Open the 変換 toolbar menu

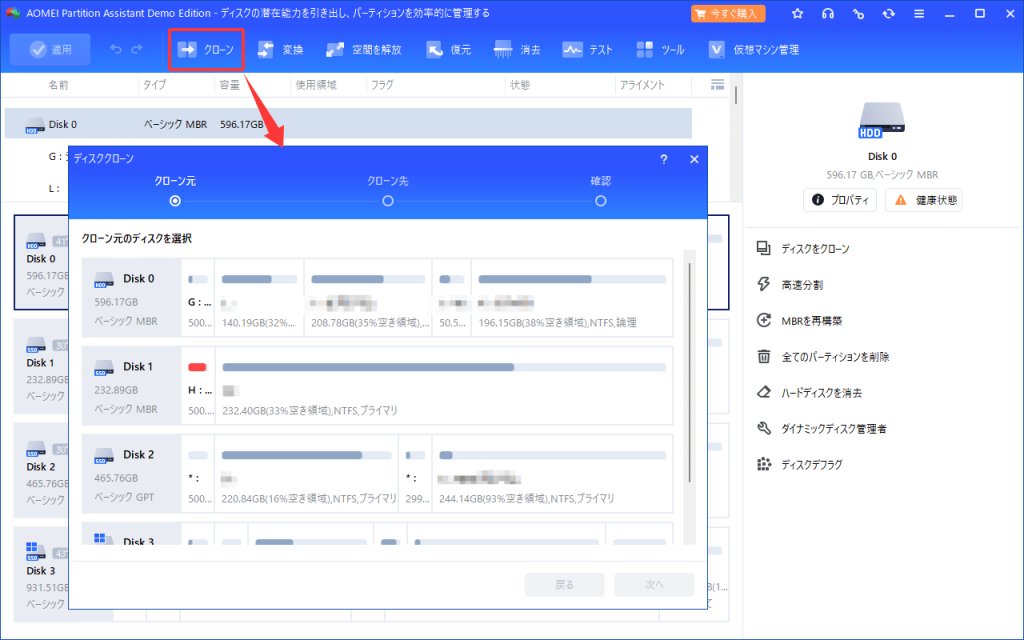pyautogui.click(x=280, y=50)
